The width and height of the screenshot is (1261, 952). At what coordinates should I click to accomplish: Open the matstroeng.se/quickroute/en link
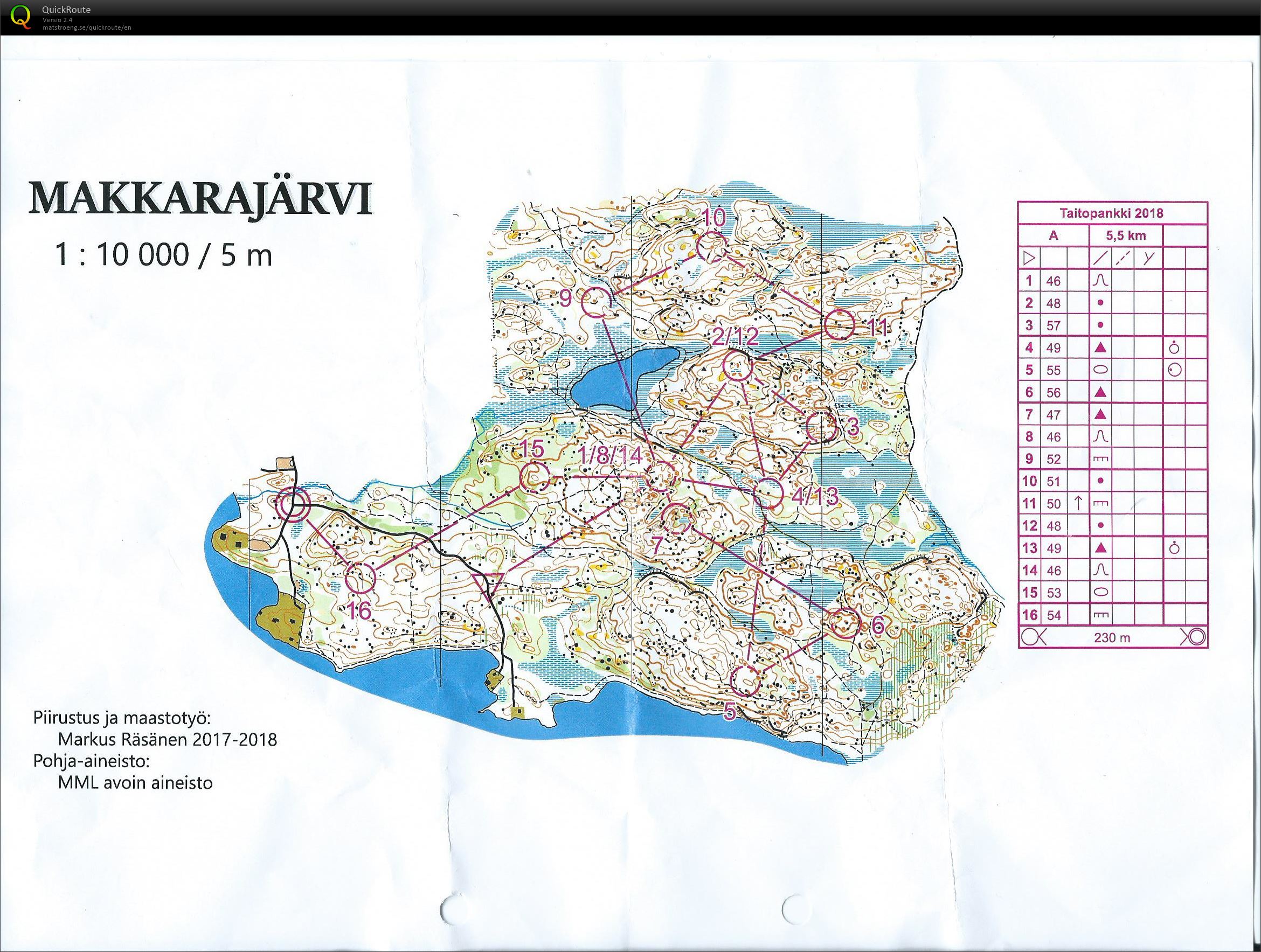coord(87,27)
